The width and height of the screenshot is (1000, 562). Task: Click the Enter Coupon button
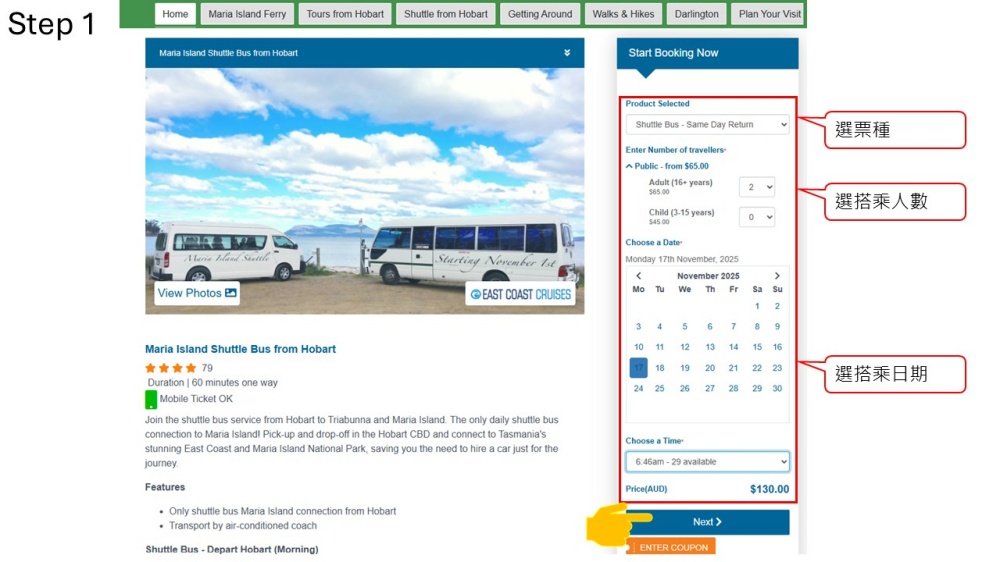[672, 547]
